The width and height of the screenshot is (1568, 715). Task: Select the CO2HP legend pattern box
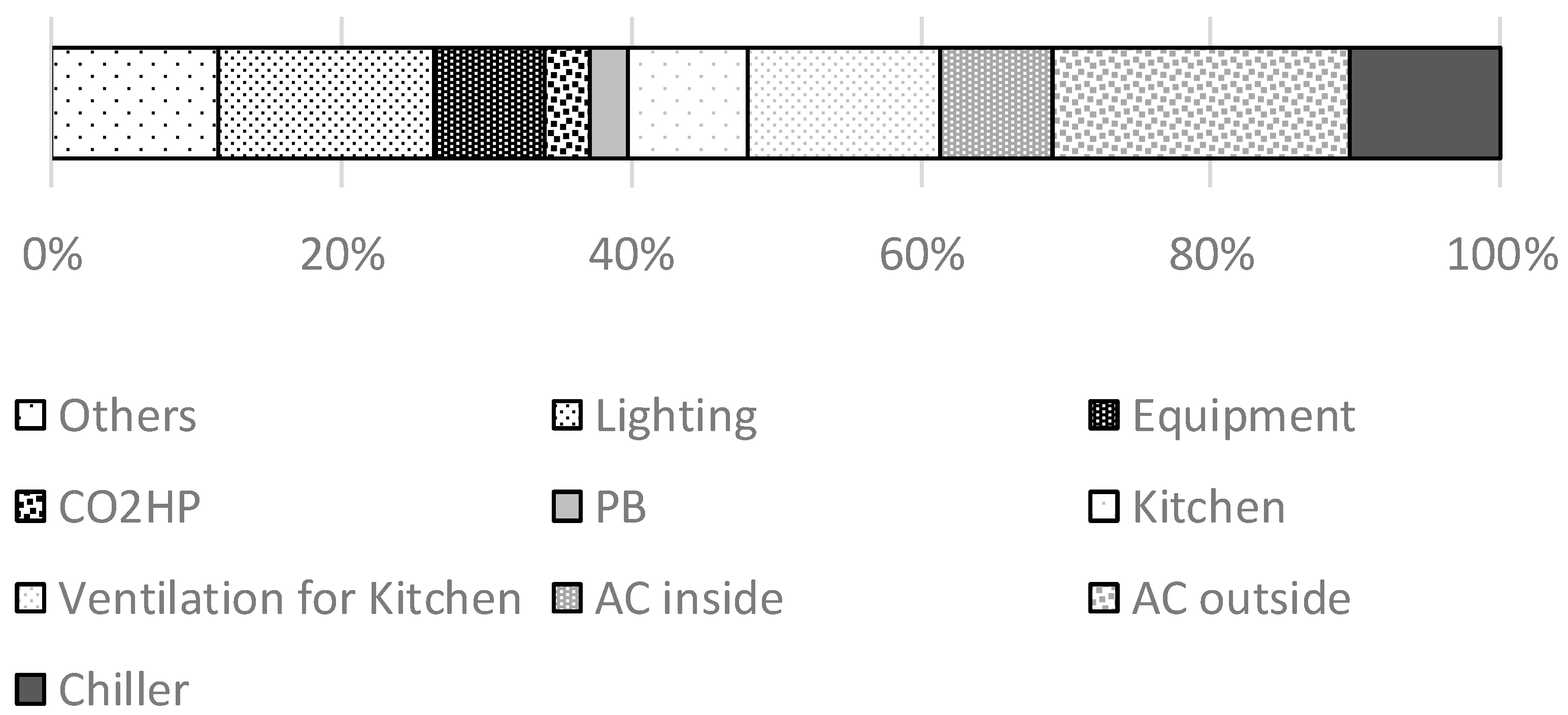pyautogui.click(x=30, y=507)
